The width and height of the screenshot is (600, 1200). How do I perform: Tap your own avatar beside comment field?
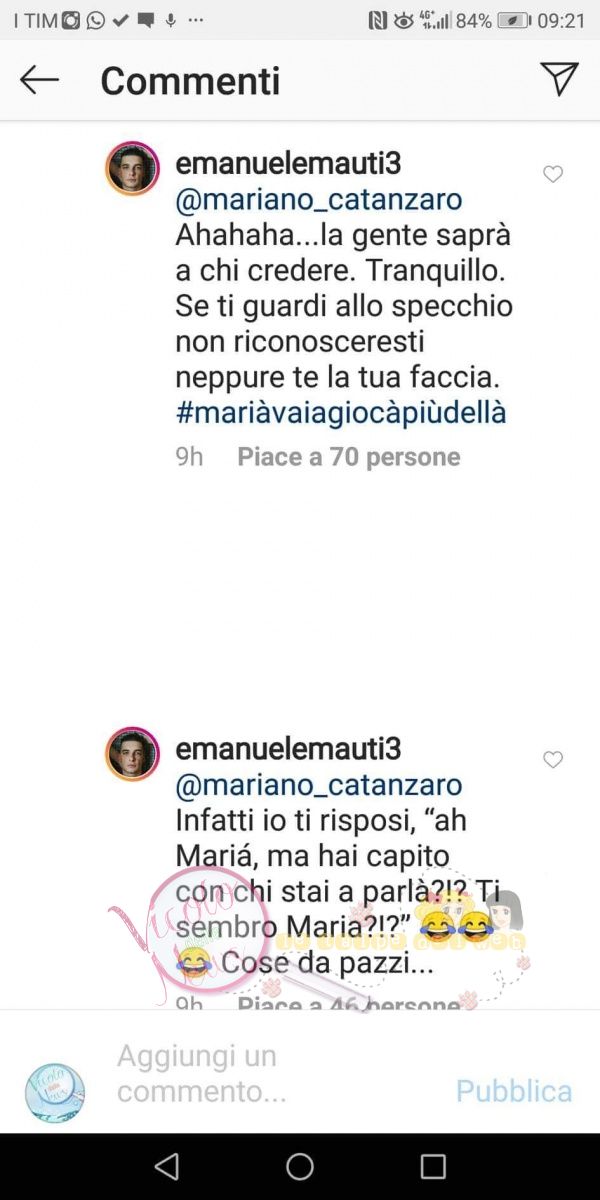[55, 1092]
